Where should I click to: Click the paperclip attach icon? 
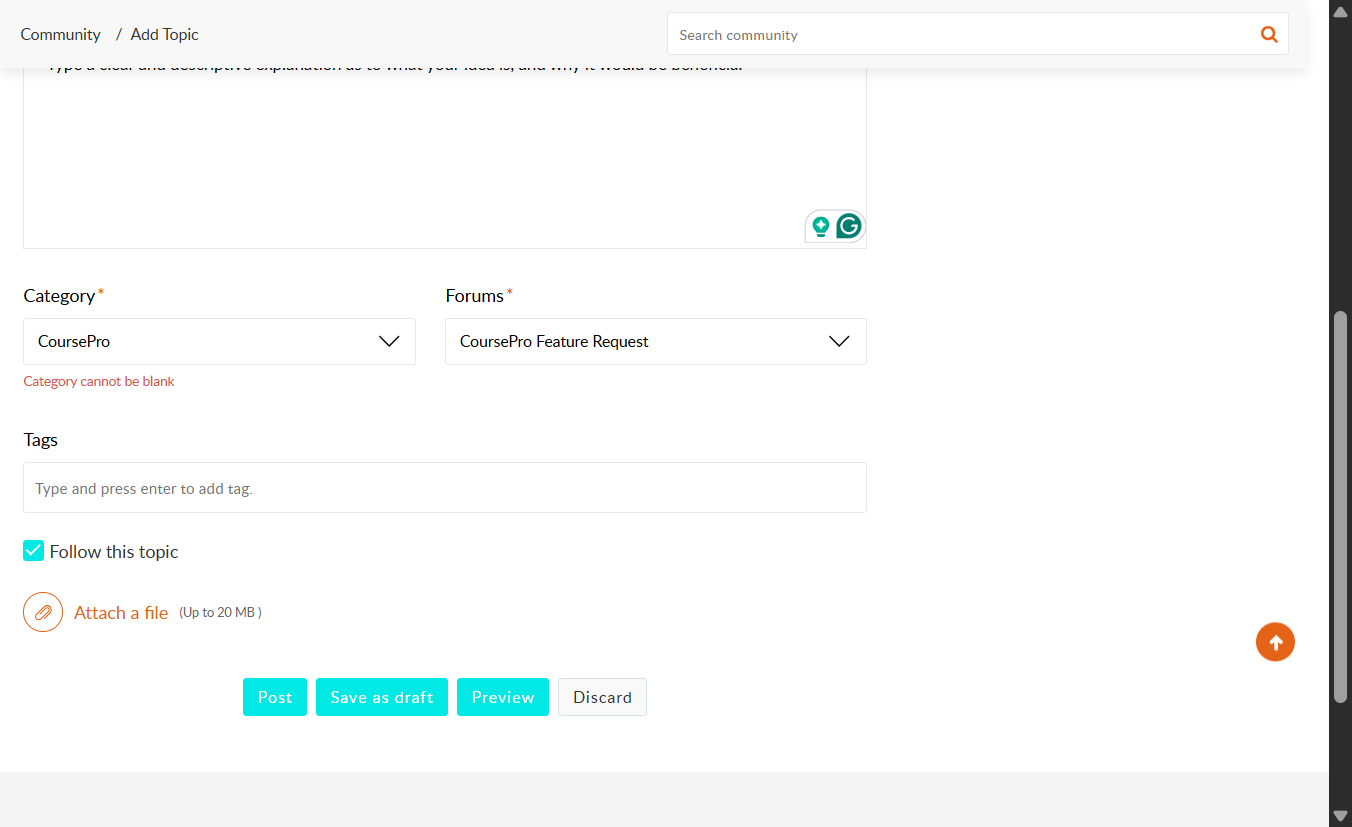pyautogui.click(x=43, y=612)
